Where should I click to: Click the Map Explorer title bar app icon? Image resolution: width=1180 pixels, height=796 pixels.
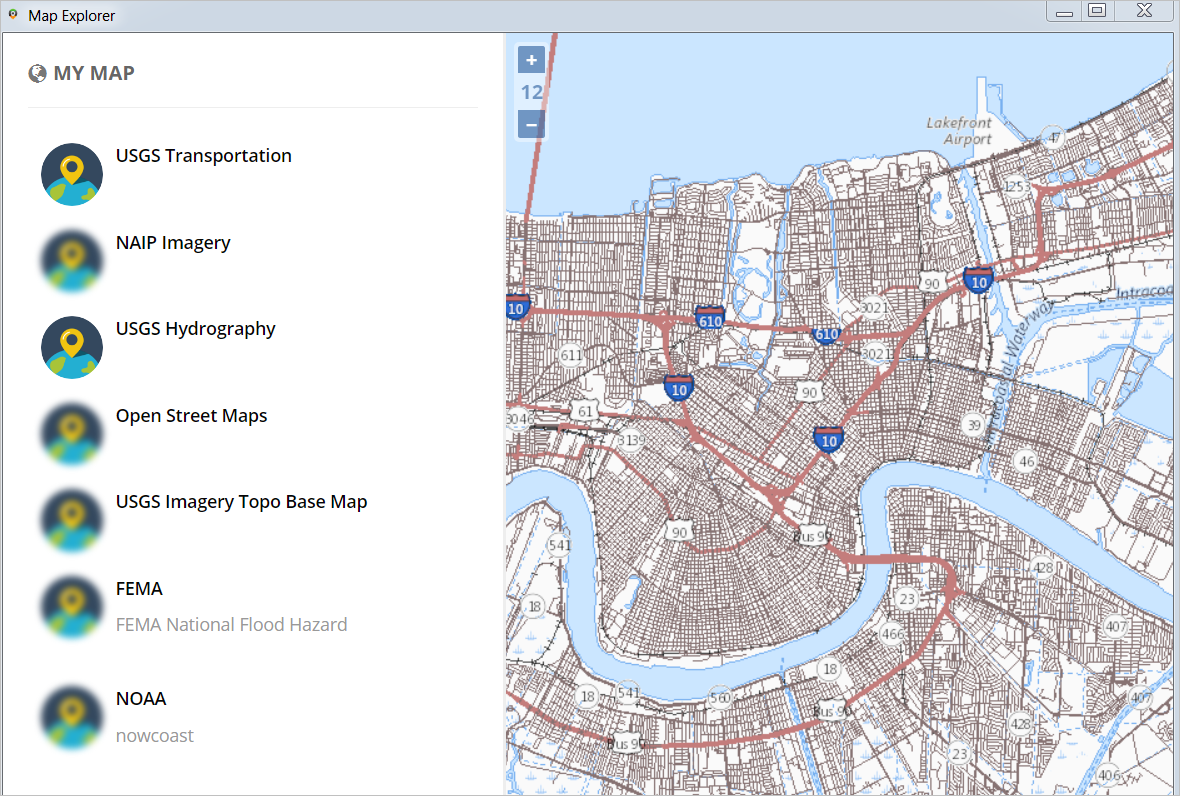pyautogui.click(x=13, y=15)
